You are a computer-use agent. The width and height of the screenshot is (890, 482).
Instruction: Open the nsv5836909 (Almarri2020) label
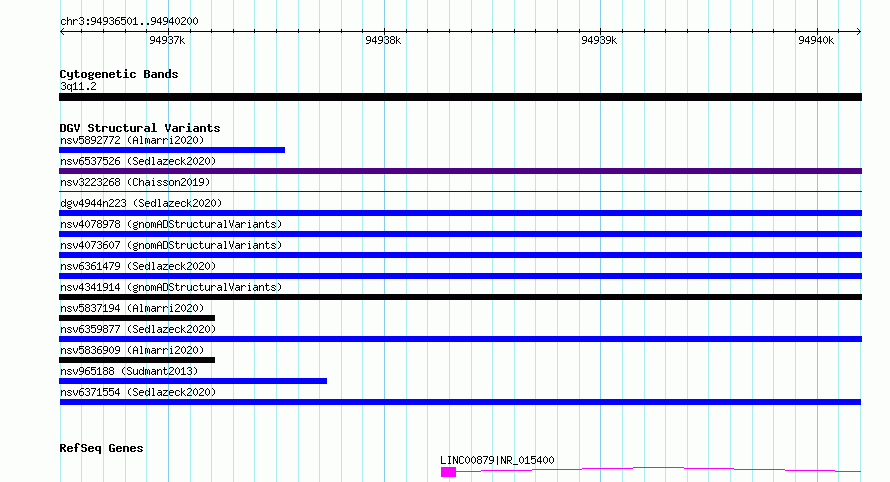point(132,350)
